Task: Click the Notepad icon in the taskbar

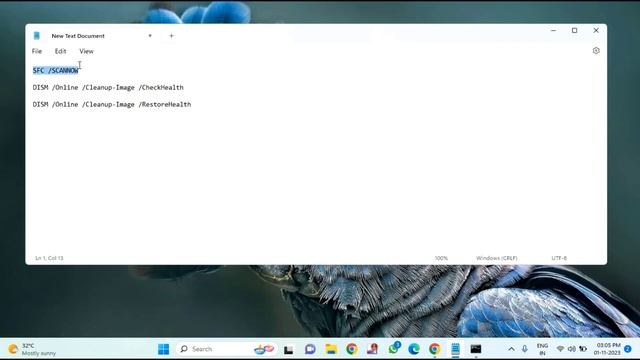Action: tap(456, 349)
